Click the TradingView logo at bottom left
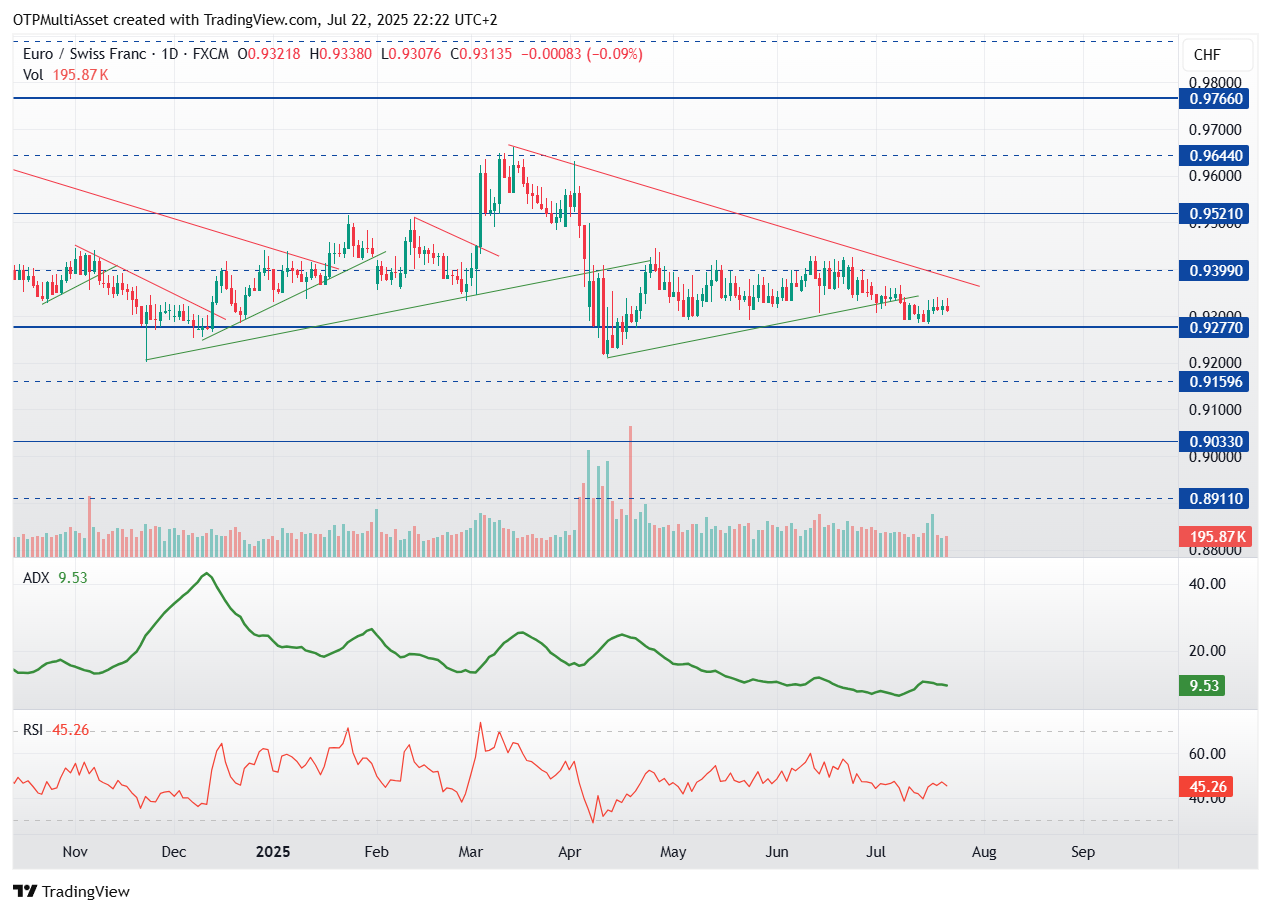The height and width of the screenshot is (913, 1271). point(71,891)
